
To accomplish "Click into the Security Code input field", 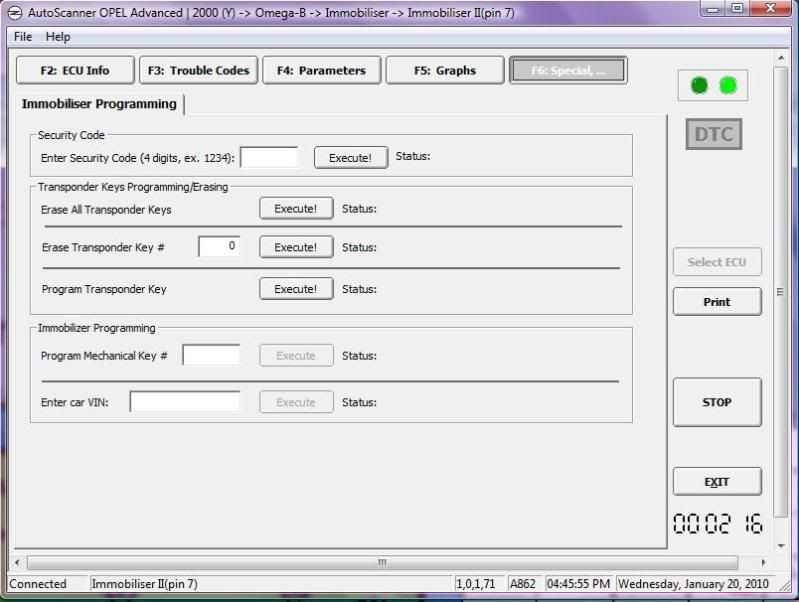I will tap(269, 157).
